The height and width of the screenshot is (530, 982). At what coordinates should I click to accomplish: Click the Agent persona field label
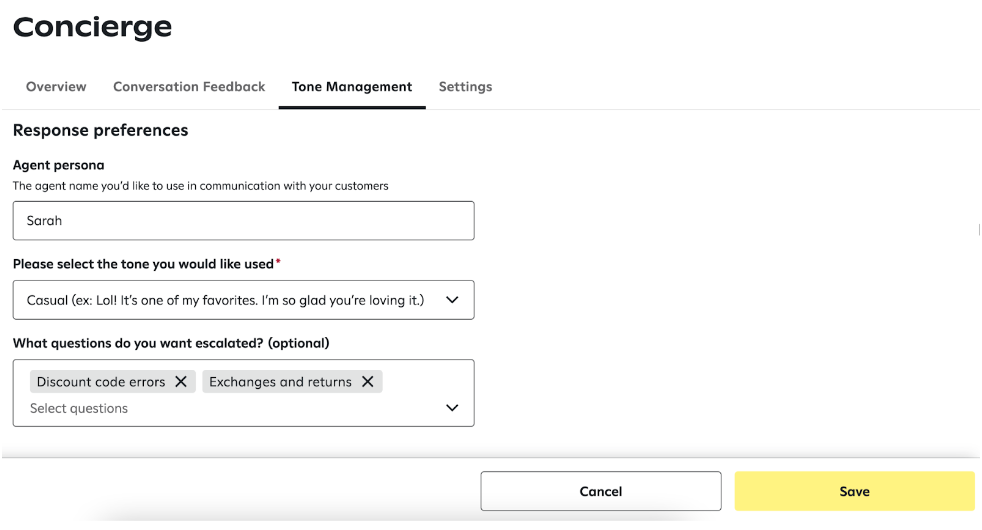58,165
